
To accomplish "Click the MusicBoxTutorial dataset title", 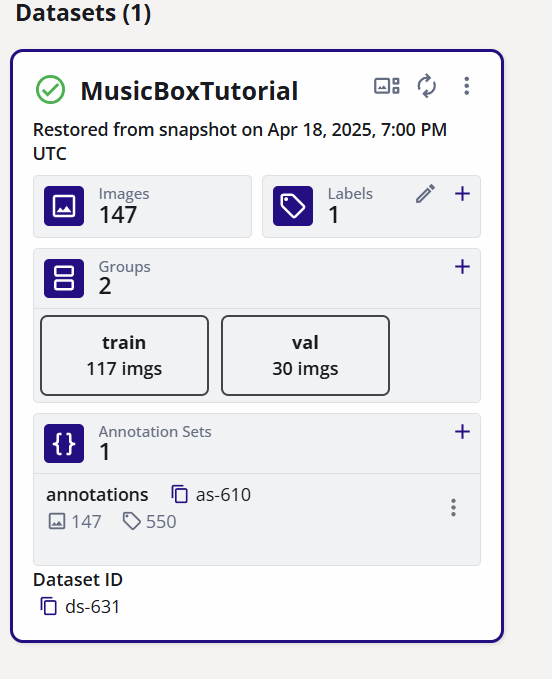I will tap(189, 91).
